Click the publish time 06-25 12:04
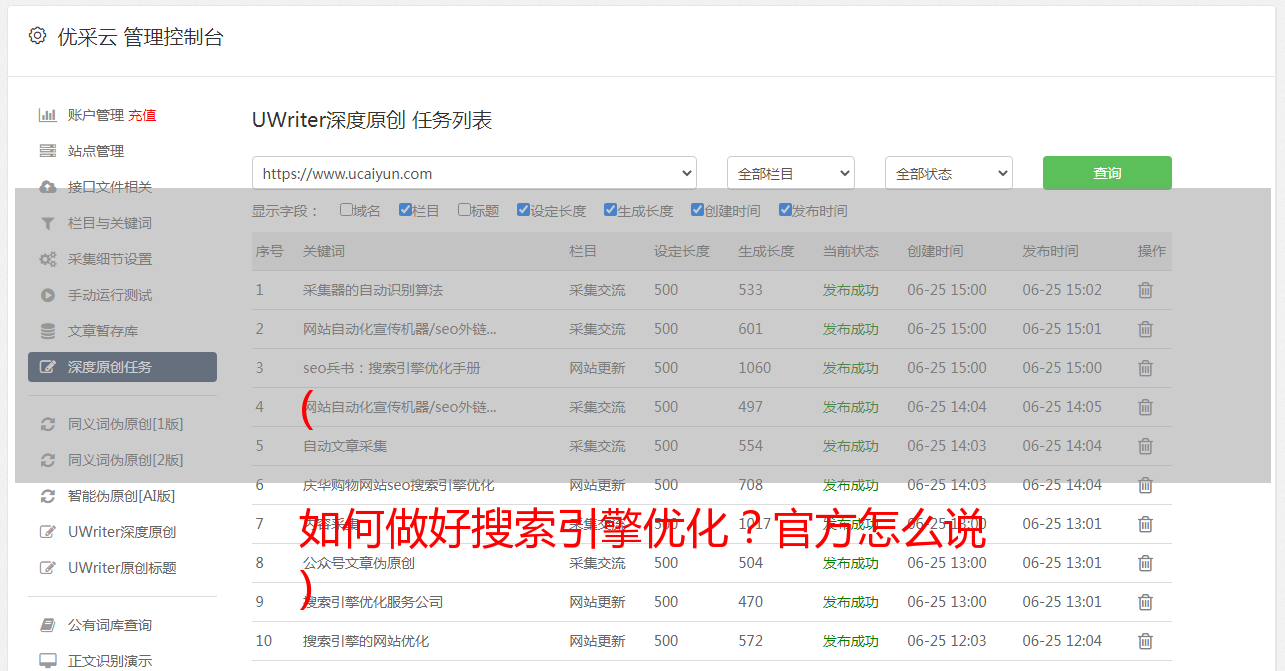 (1062, 641)
